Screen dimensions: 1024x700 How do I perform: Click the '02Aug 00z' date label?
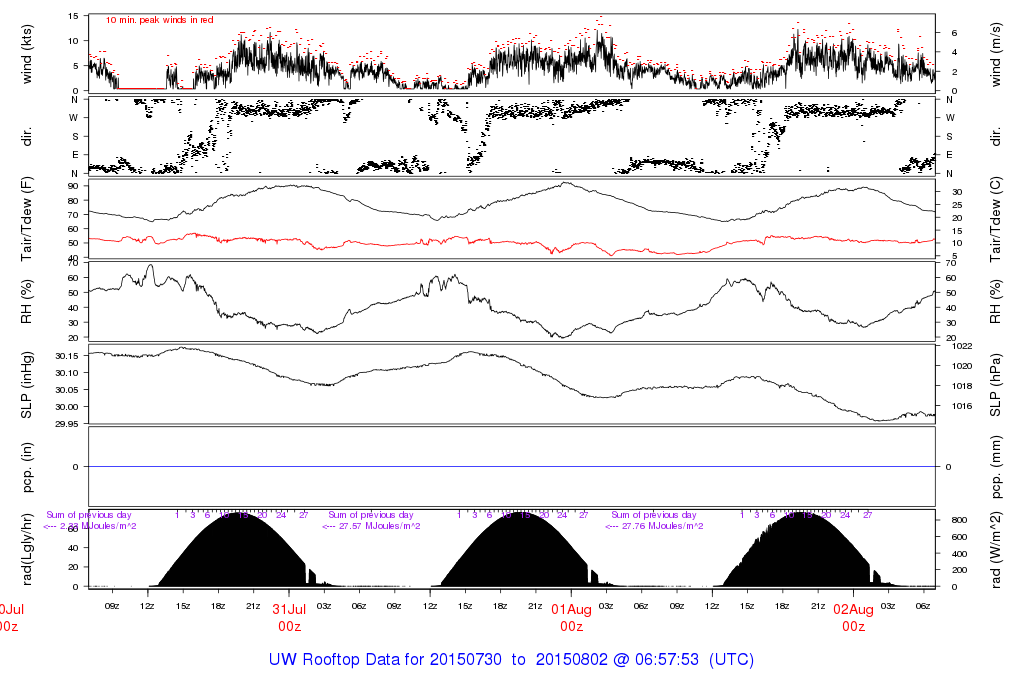854,618
